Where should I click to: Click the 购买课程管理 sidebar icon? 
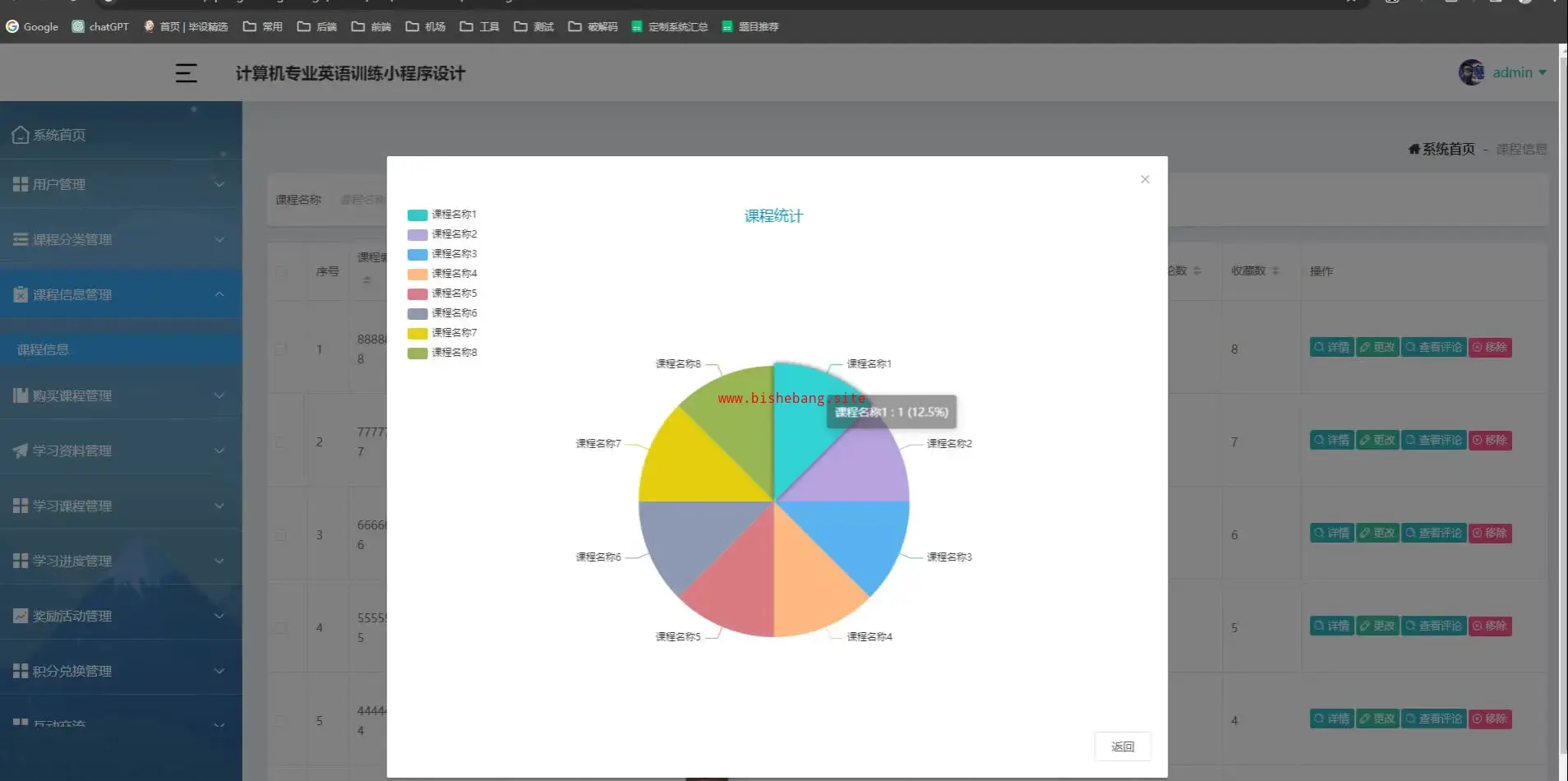coord(21,395)
